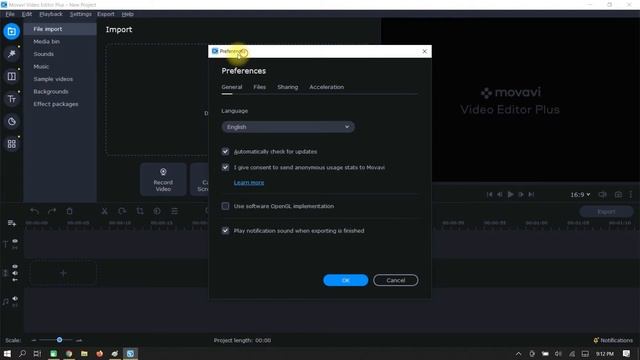The width and height of the screenshot is (640, 360).
Task: Click the Add track icon
Action: click(11, 223)
